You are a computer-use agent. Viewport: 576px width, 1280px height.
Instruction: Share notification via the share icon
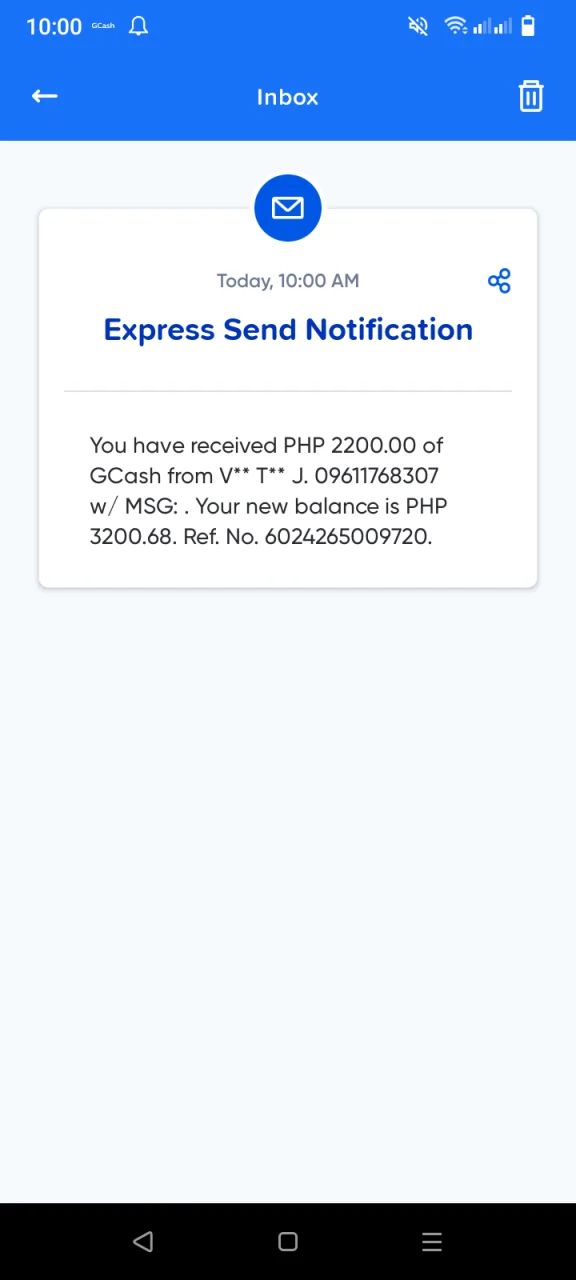coord(499,281)
